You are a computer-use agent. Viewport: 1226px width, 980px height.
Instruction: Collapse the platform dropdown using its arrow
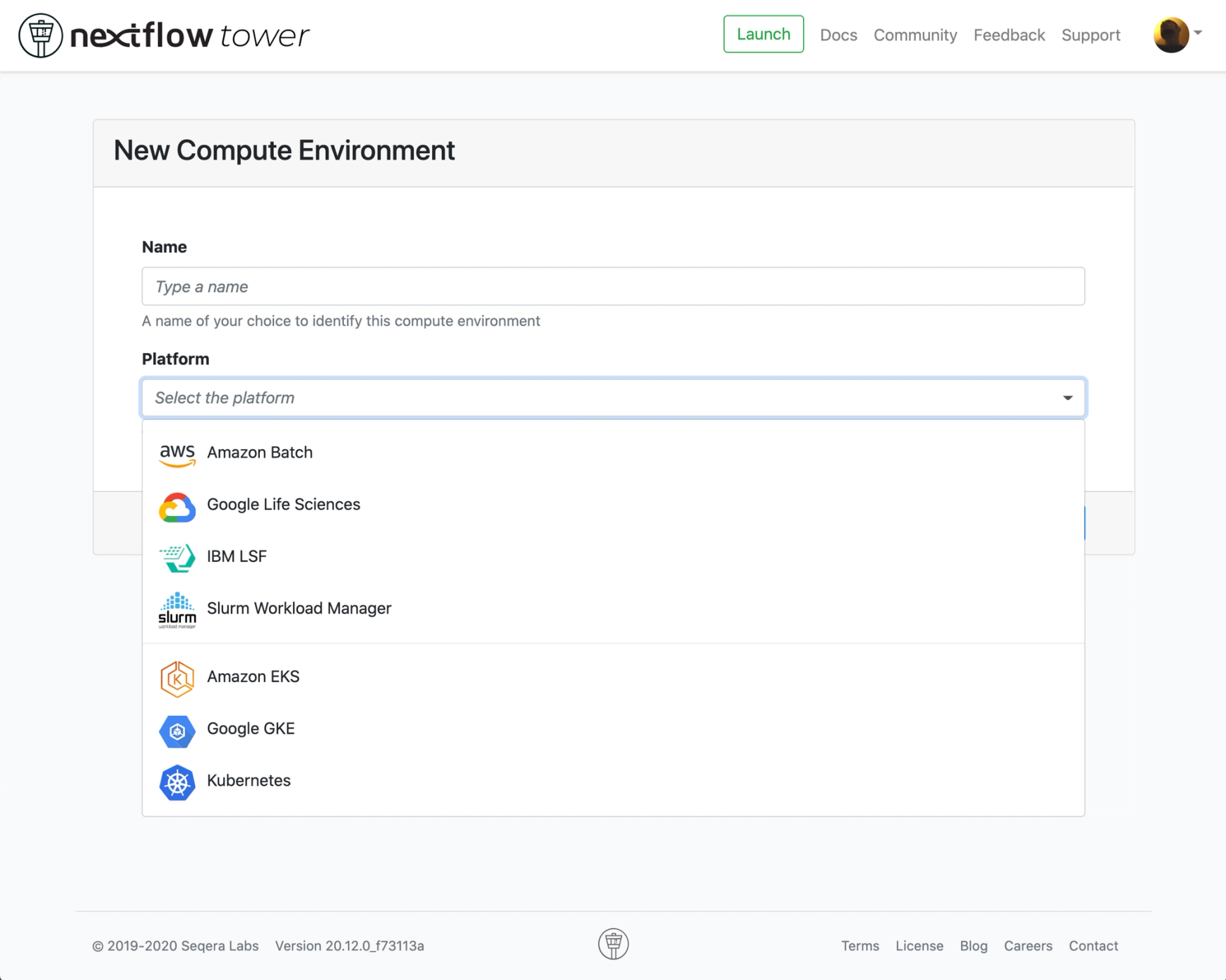point(1067,398)
